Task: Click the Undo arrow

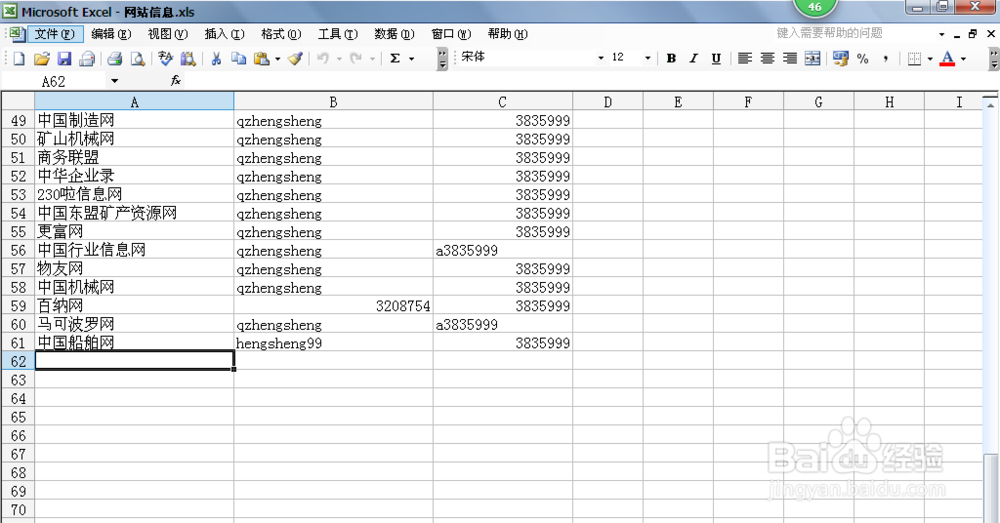Action: [x=323, y=59]
